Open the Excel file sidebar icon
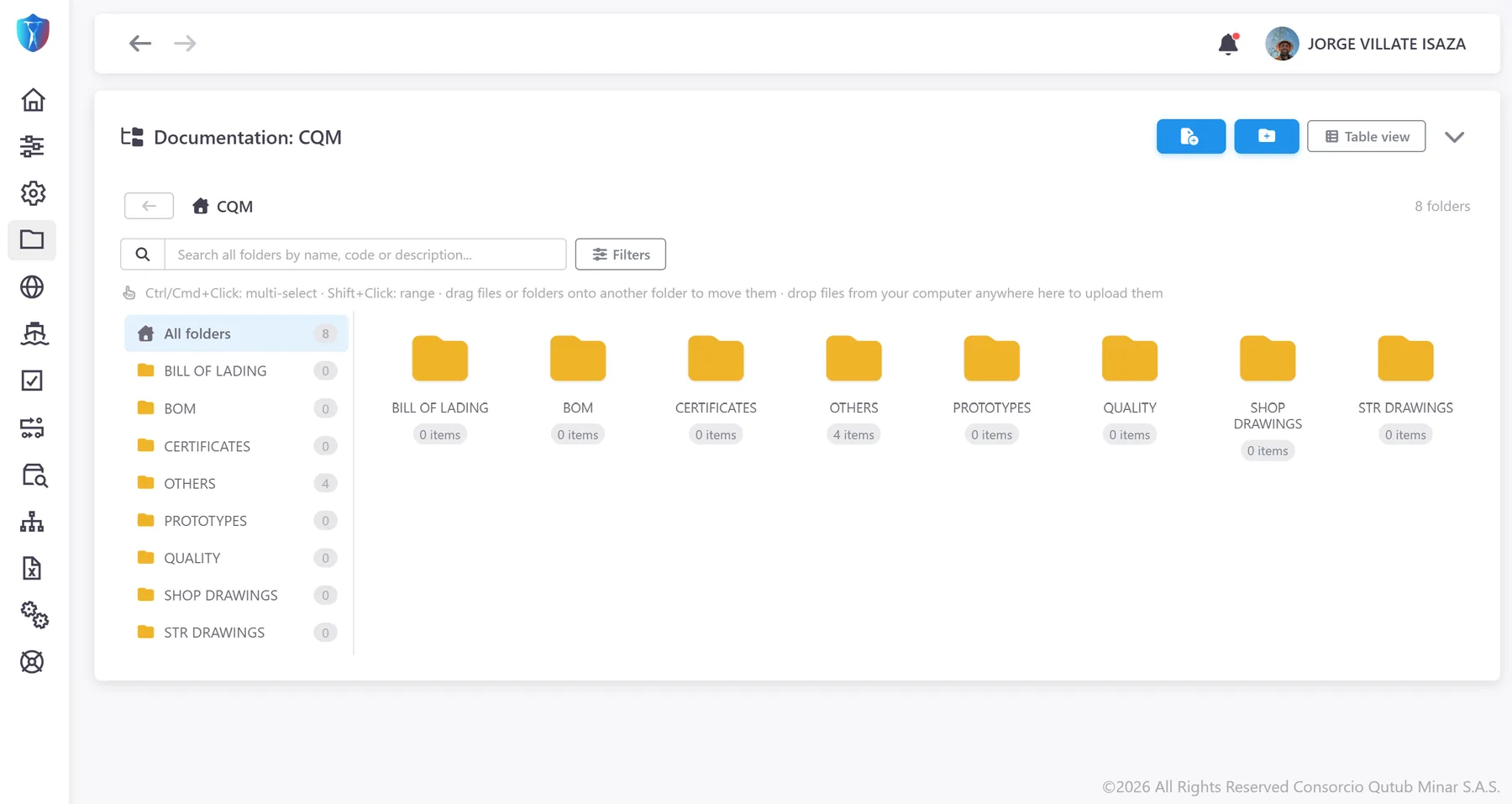 (x=31, y=569)
